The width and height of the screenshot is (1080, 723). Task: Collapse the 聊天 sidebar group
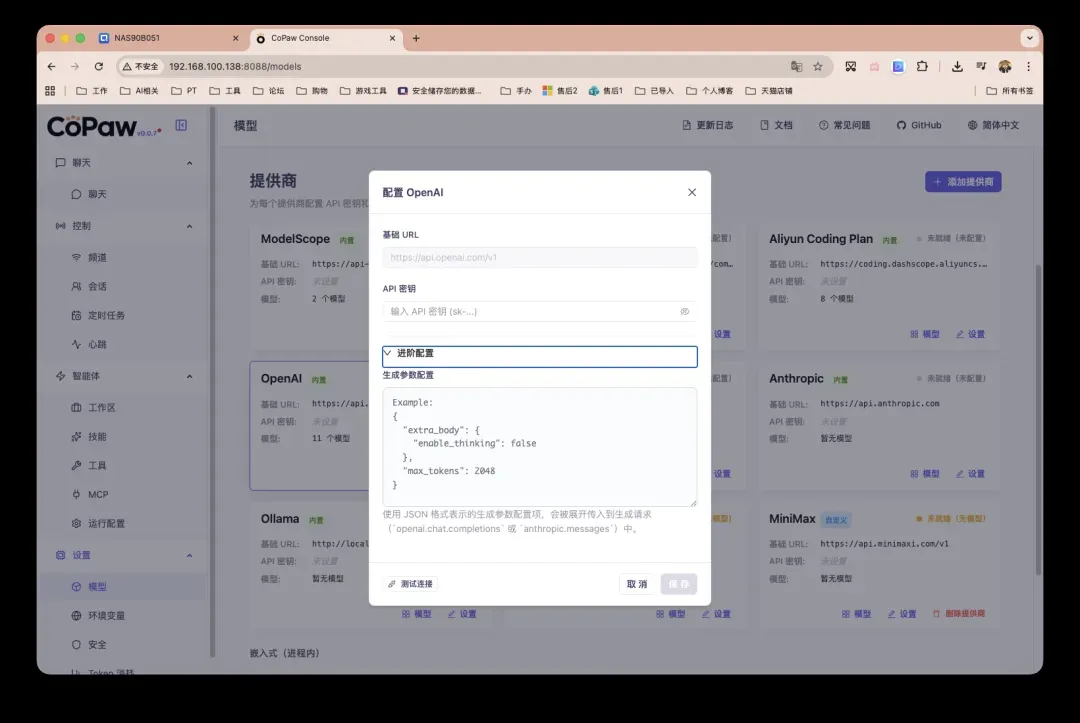[x=190, y=163]
